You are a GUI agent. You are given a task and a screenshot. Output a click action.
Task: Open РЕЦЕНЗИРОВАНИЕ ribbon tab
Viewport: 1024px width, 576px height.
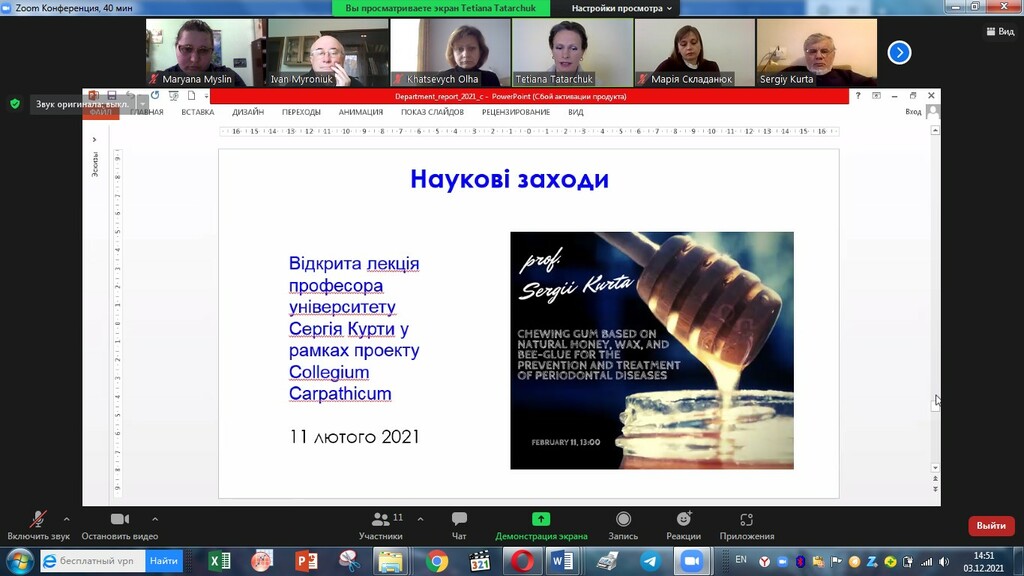516,112
